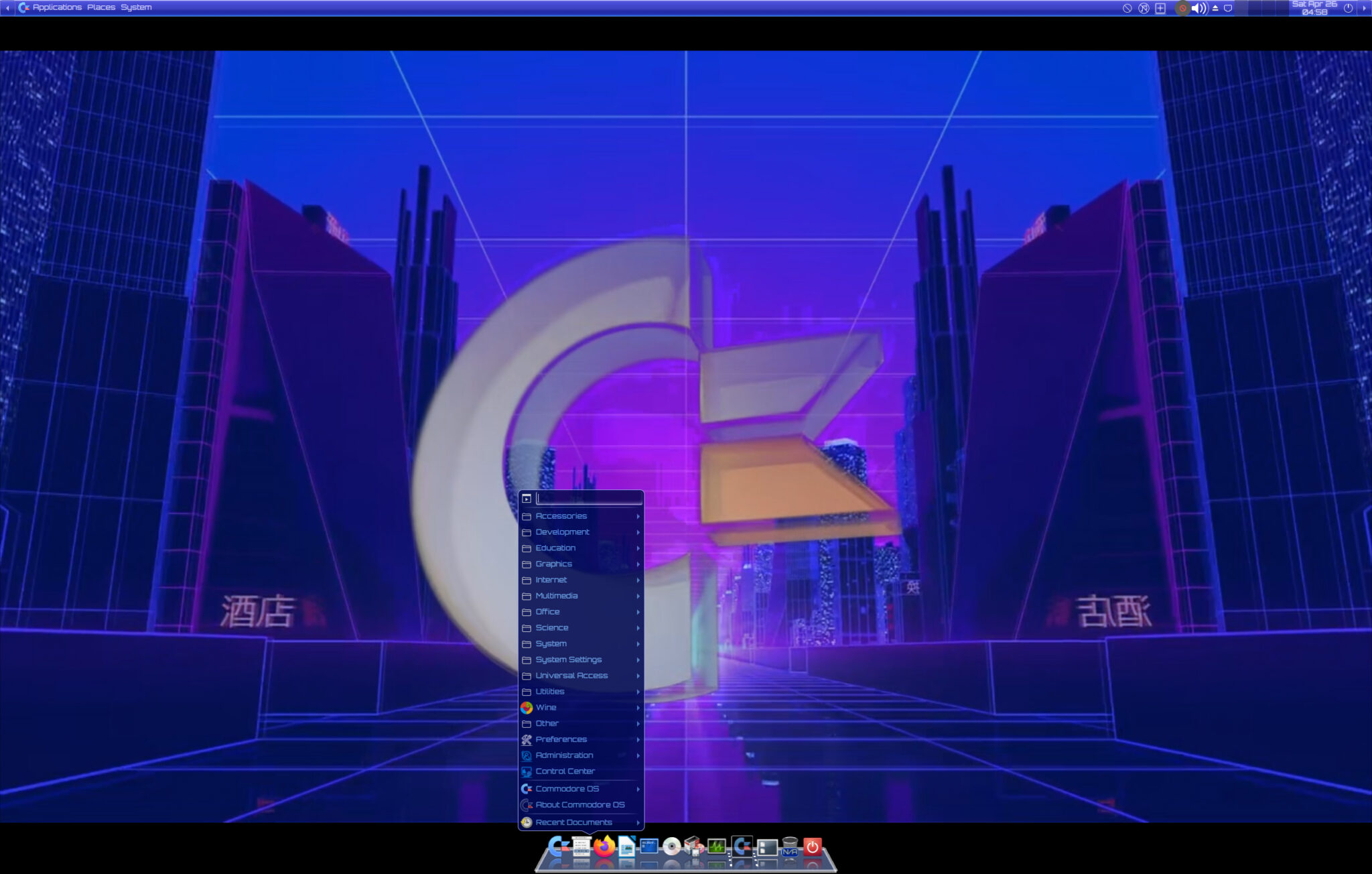
Task: Open the file manager icon in the dock
Action: click(767, 847)
